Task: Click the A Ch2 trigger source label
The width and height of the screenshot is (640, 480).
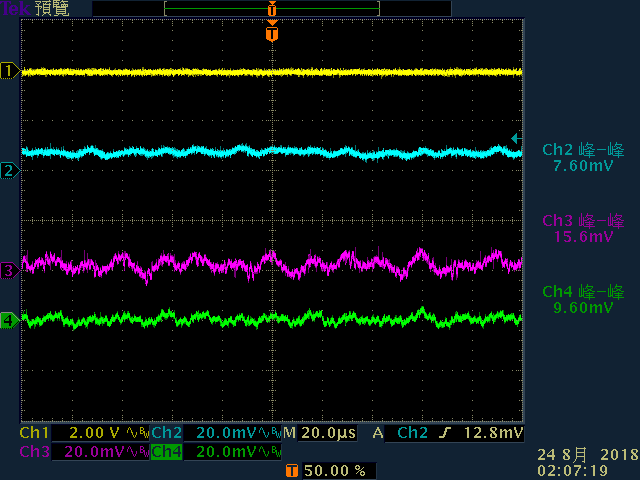Action: (x=400, y=433)
